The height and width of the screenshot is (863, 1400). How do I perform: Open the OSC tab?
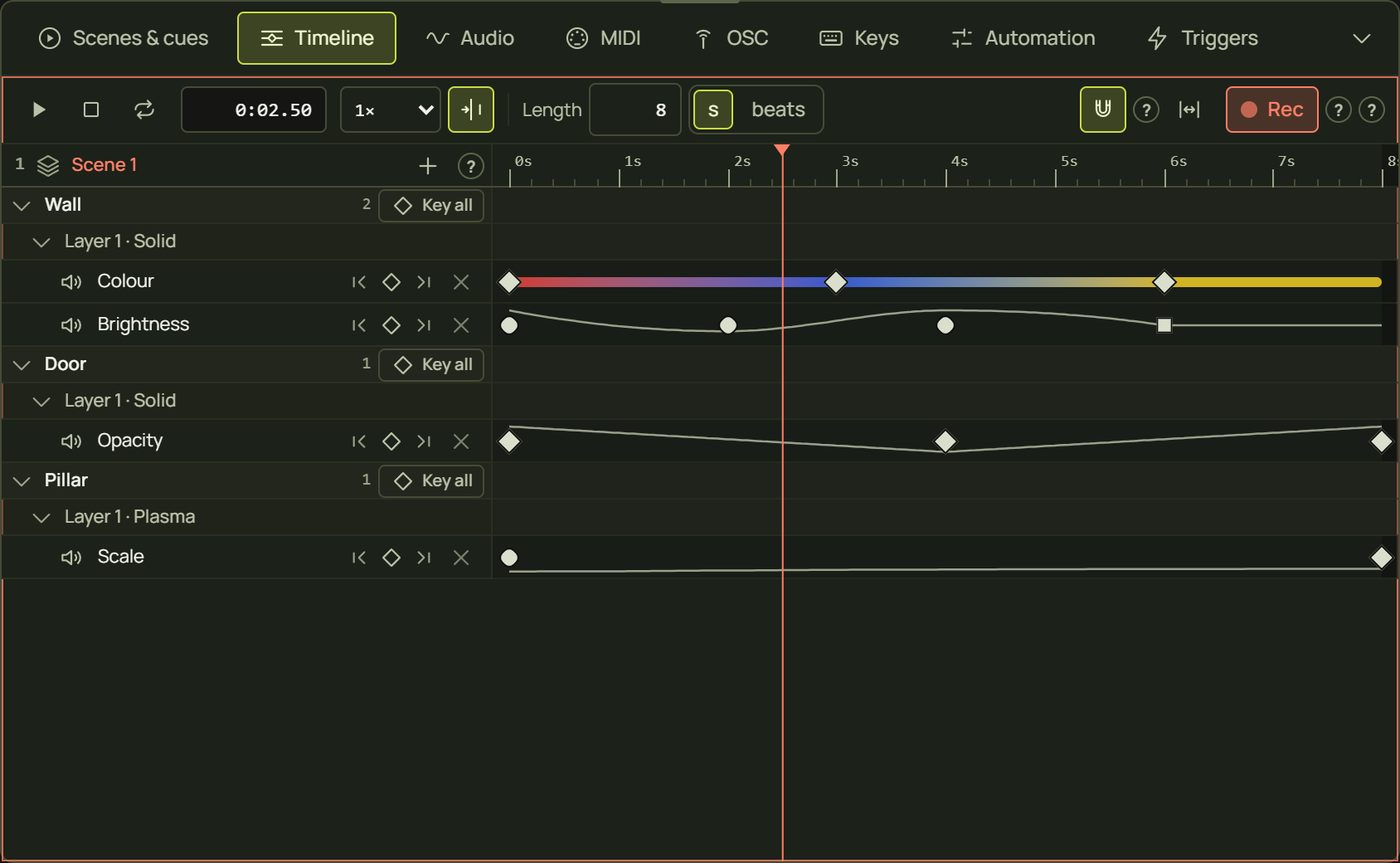730,38
